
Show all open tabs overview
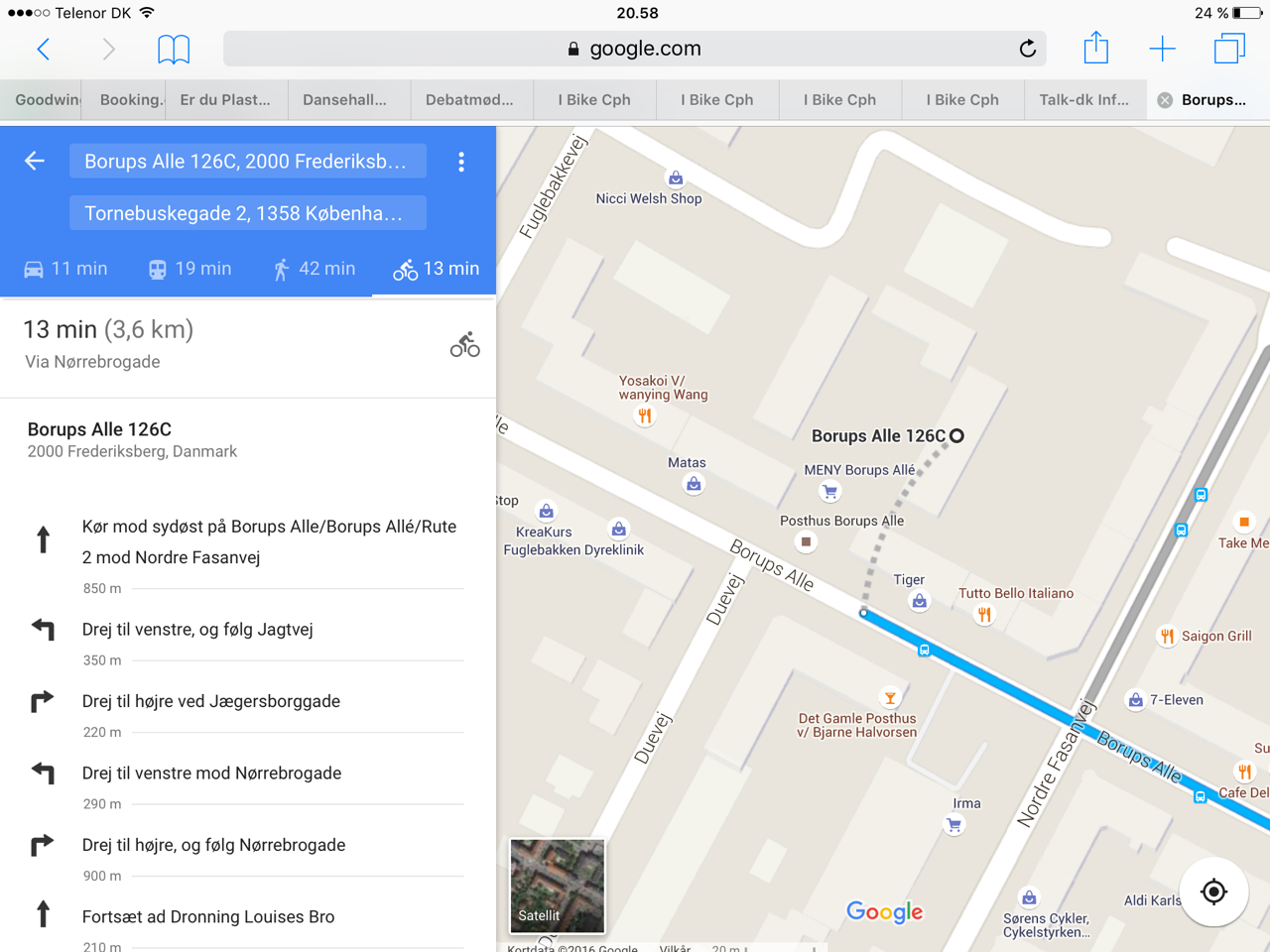tap(1229, 49)
